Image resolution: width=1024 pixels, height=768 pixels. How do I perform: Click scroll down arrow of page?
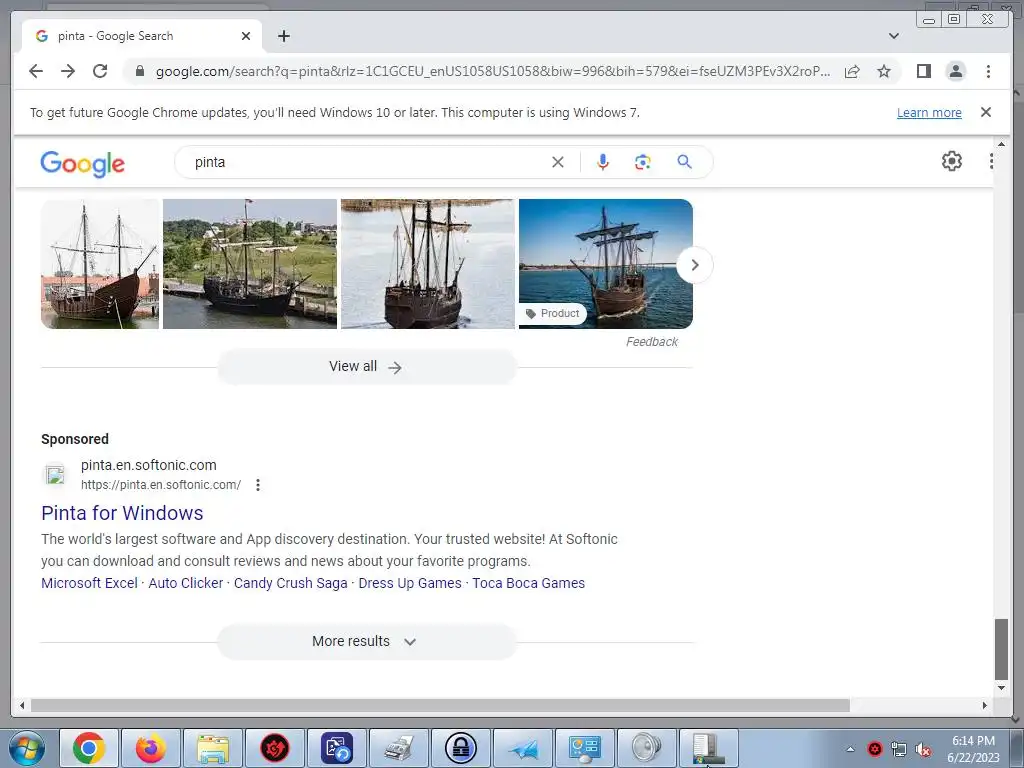pos(1001,688)
